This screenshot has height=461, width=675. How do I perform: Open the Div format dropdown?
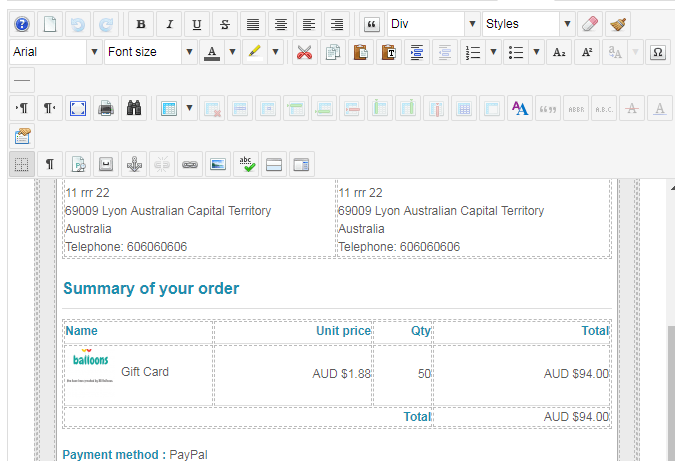pos(472,24)
